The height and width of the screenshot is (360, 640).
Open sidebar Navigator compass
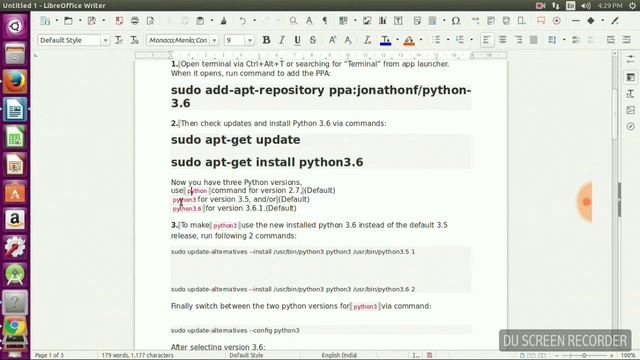point(631,126)
